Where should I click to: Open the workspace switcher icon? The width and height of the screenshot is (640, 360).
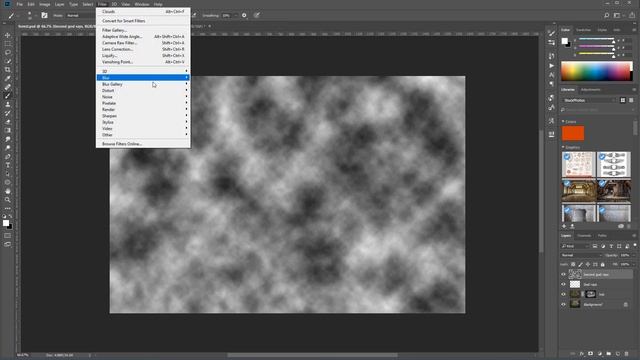(x=617, y=15)
